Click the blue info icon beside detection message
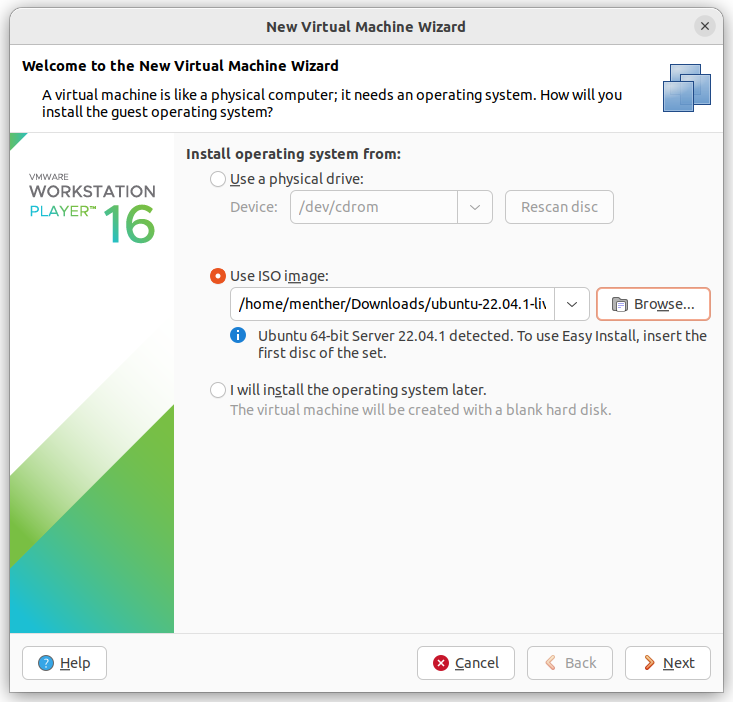Viewport: 733px width, 702px height. tap(238, 335)
